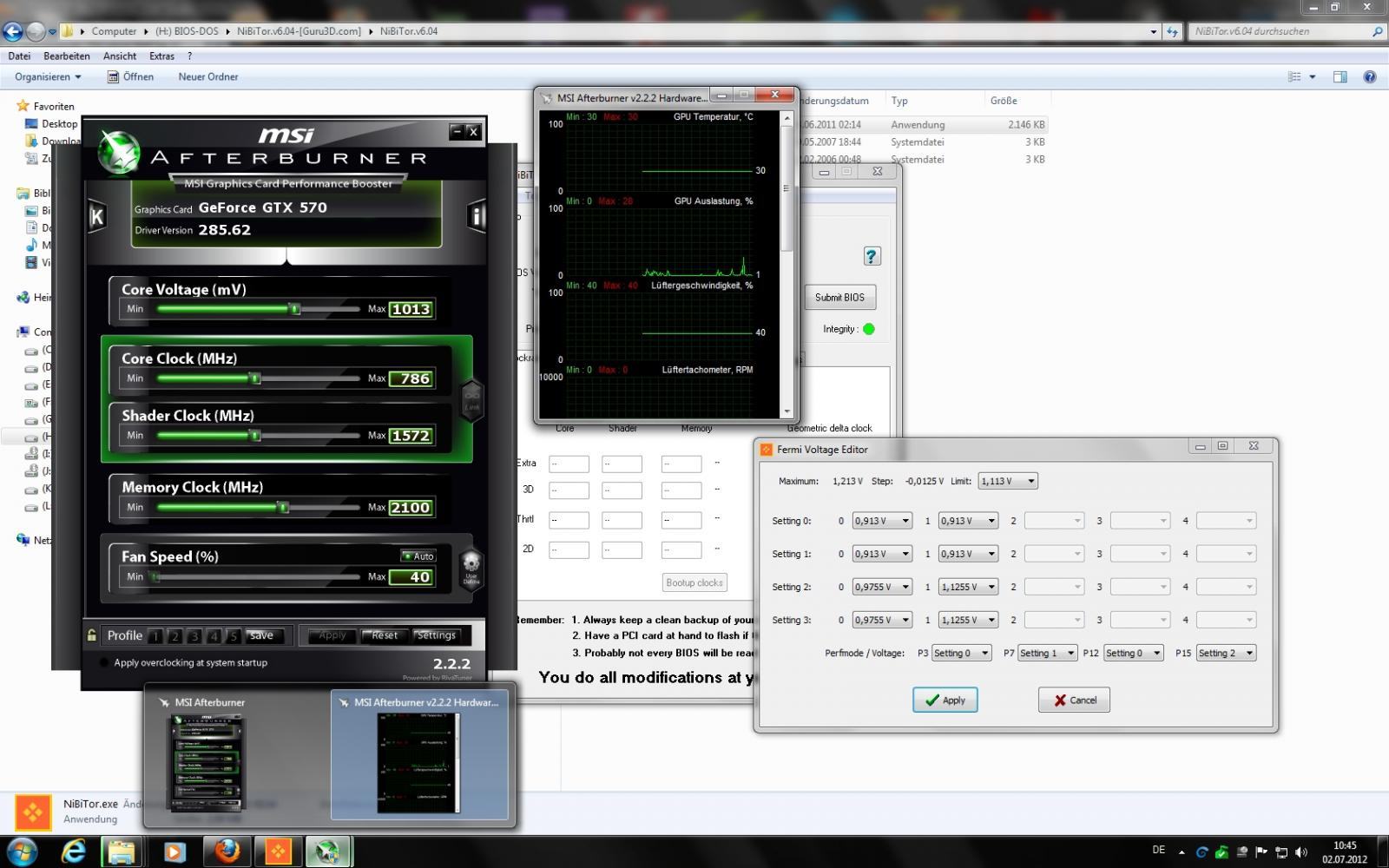
Task: Open the Datei menu
Action: point(19,56)
